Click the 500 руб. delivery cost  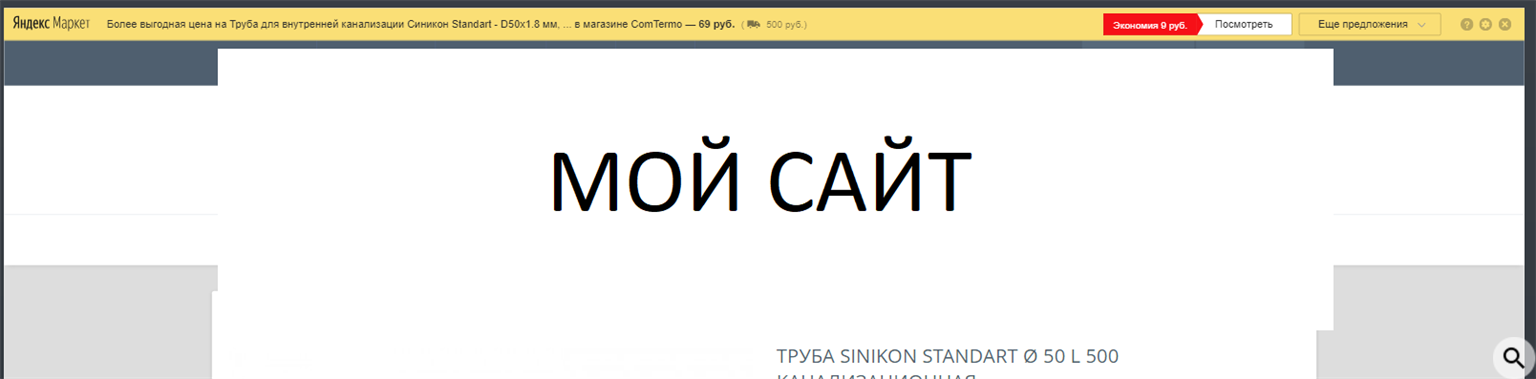(x=783, y=24)
